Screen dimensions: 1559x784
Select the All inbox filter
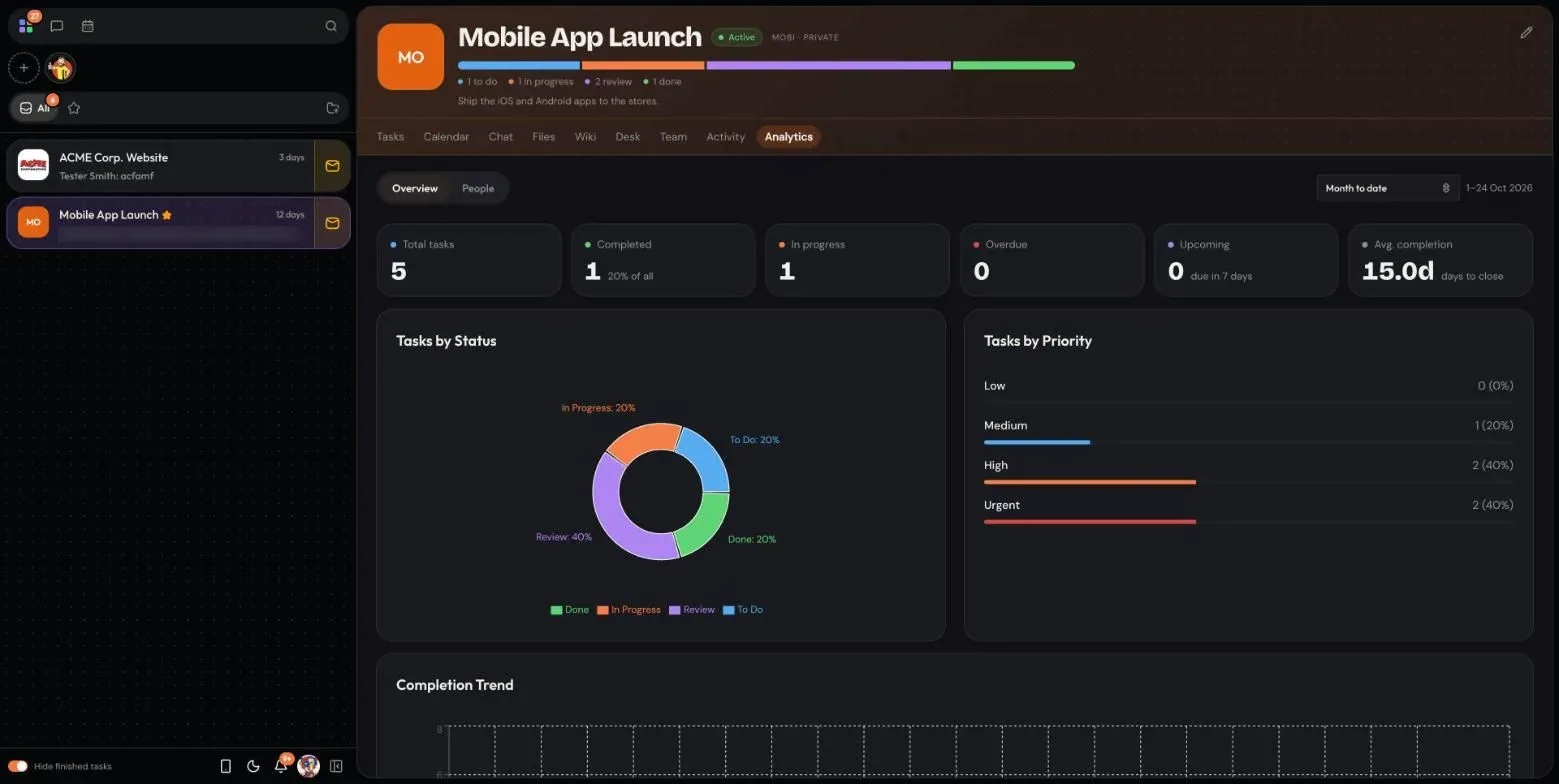coord(35,108)
